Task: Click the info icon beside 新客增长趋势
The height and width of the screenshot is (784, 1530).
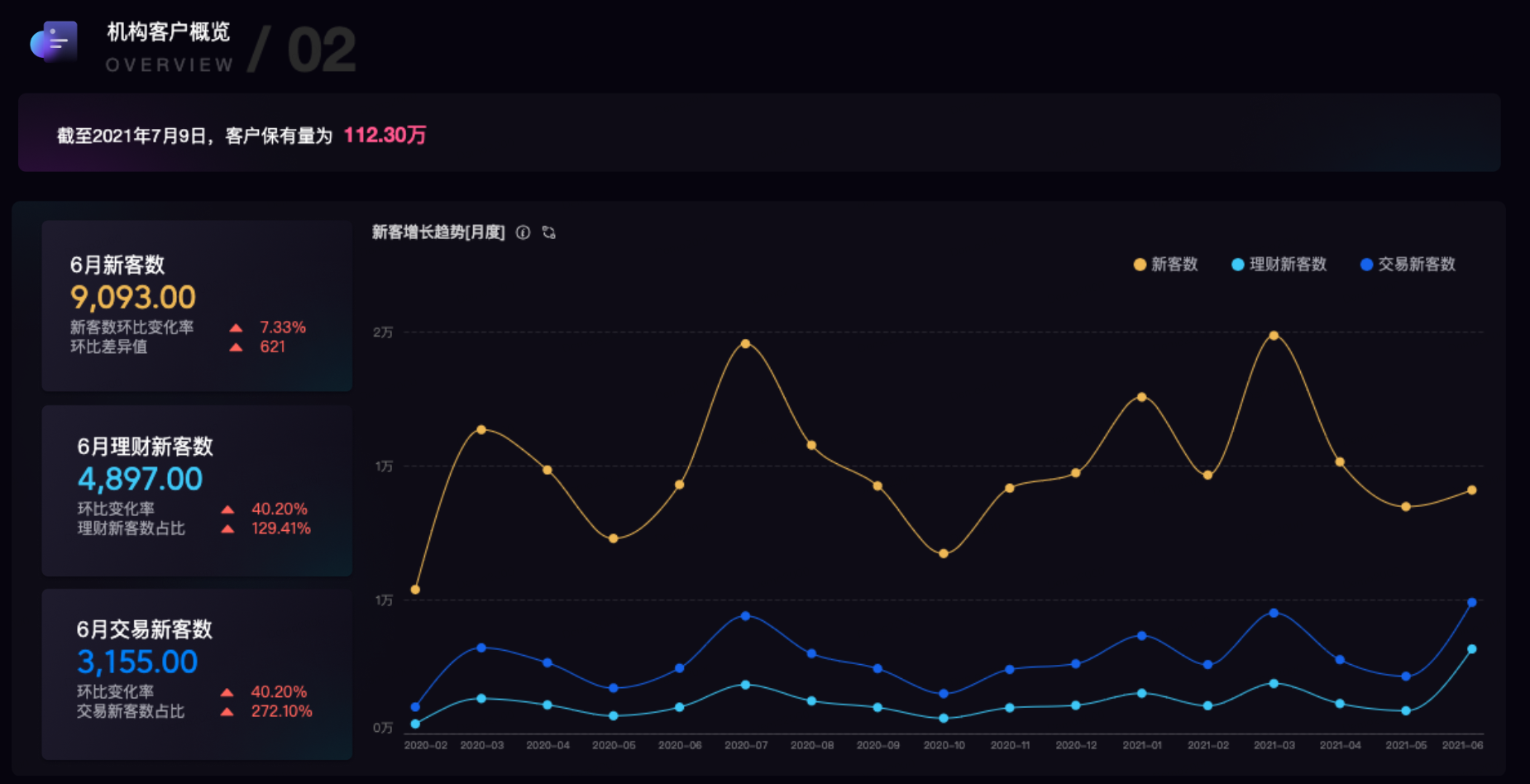Action: tap(523, 232)
